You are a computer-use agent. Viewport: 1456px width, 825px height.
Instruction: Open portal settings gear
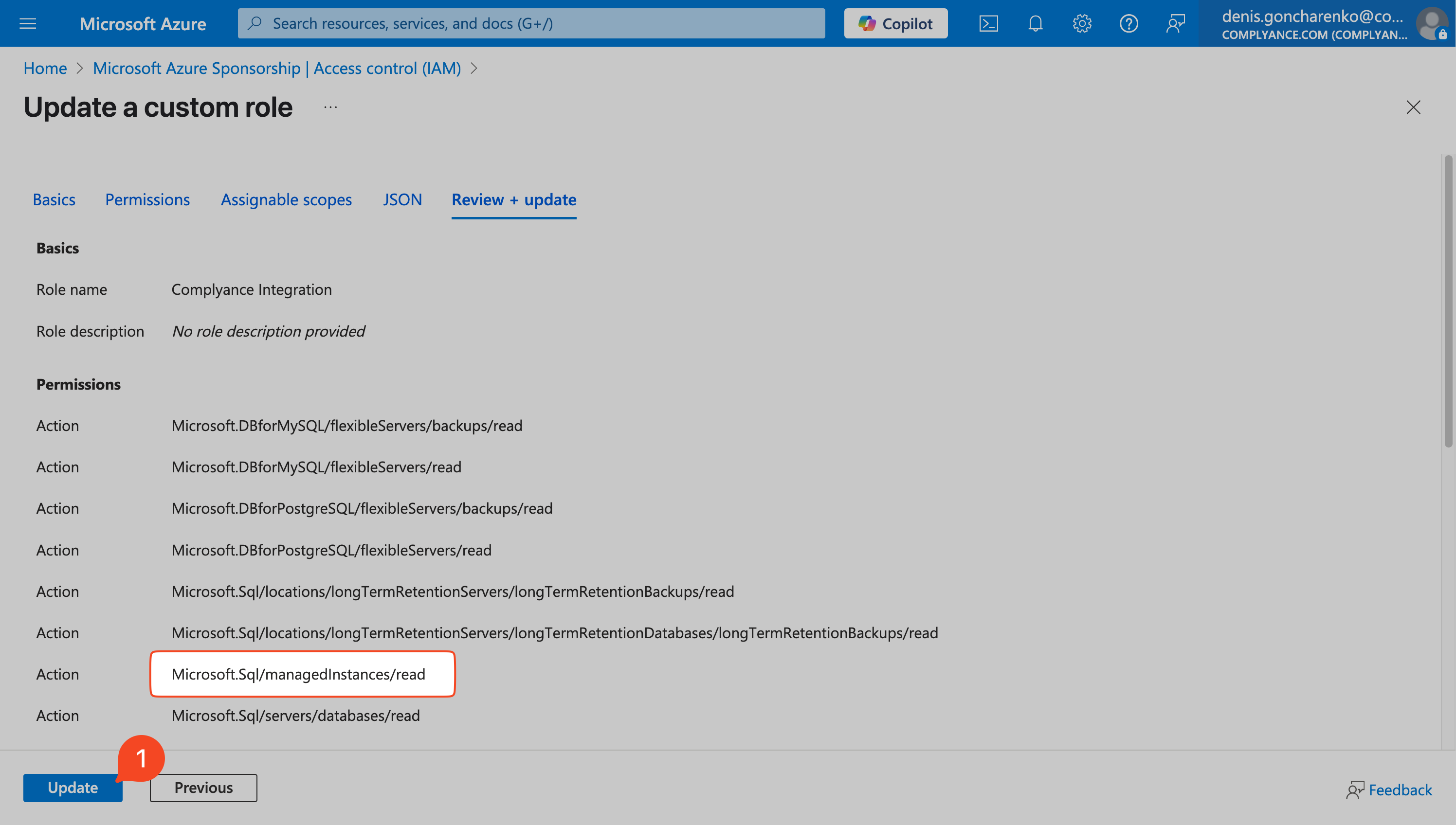[1082, 23]
